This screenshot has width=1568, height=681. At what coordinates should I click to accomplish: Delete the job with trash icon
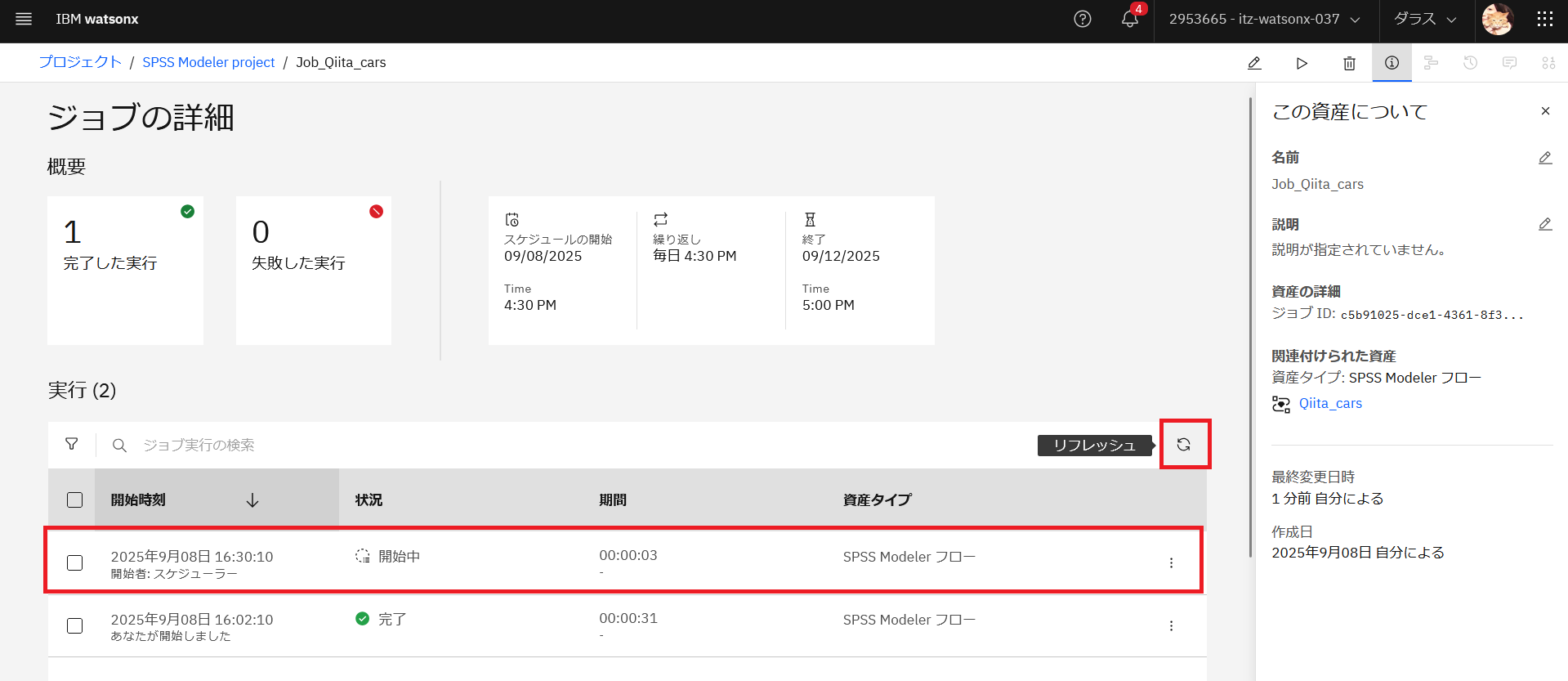[1349, 63]
